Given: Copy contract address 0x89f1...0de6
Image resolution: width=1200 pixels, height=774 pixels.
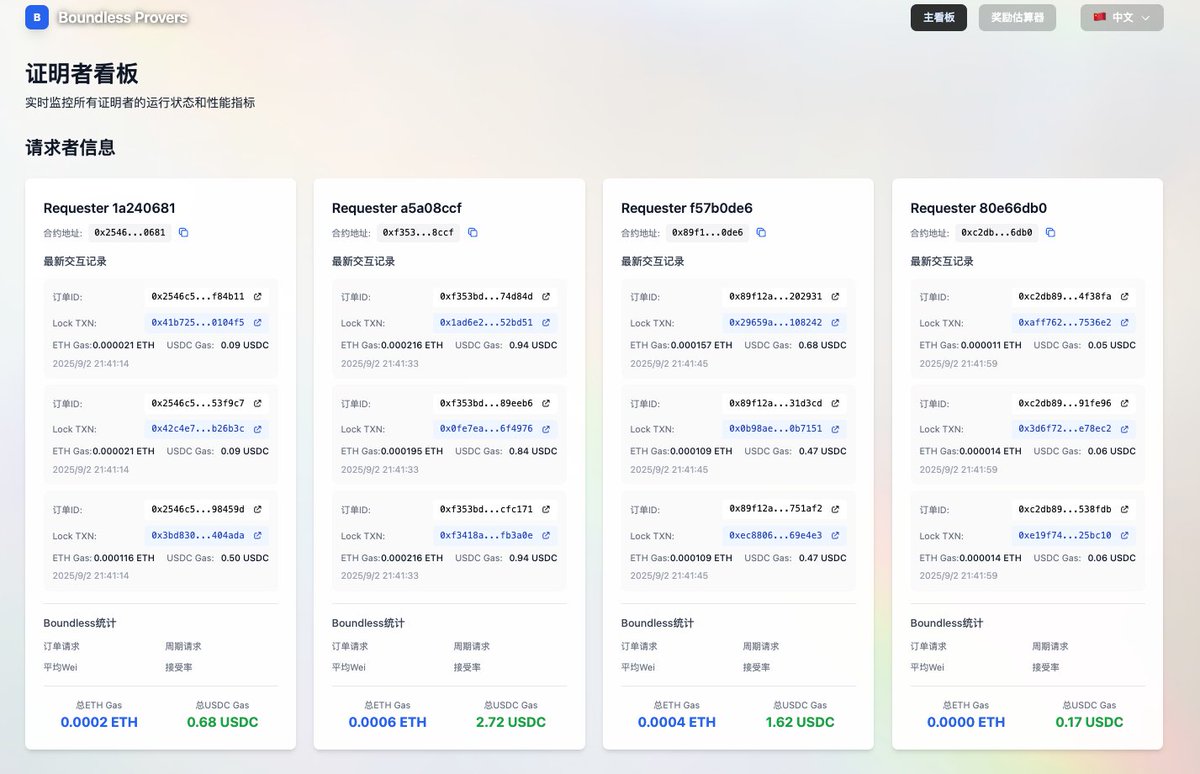Looking at the screenshot, I should click(761, 233).
